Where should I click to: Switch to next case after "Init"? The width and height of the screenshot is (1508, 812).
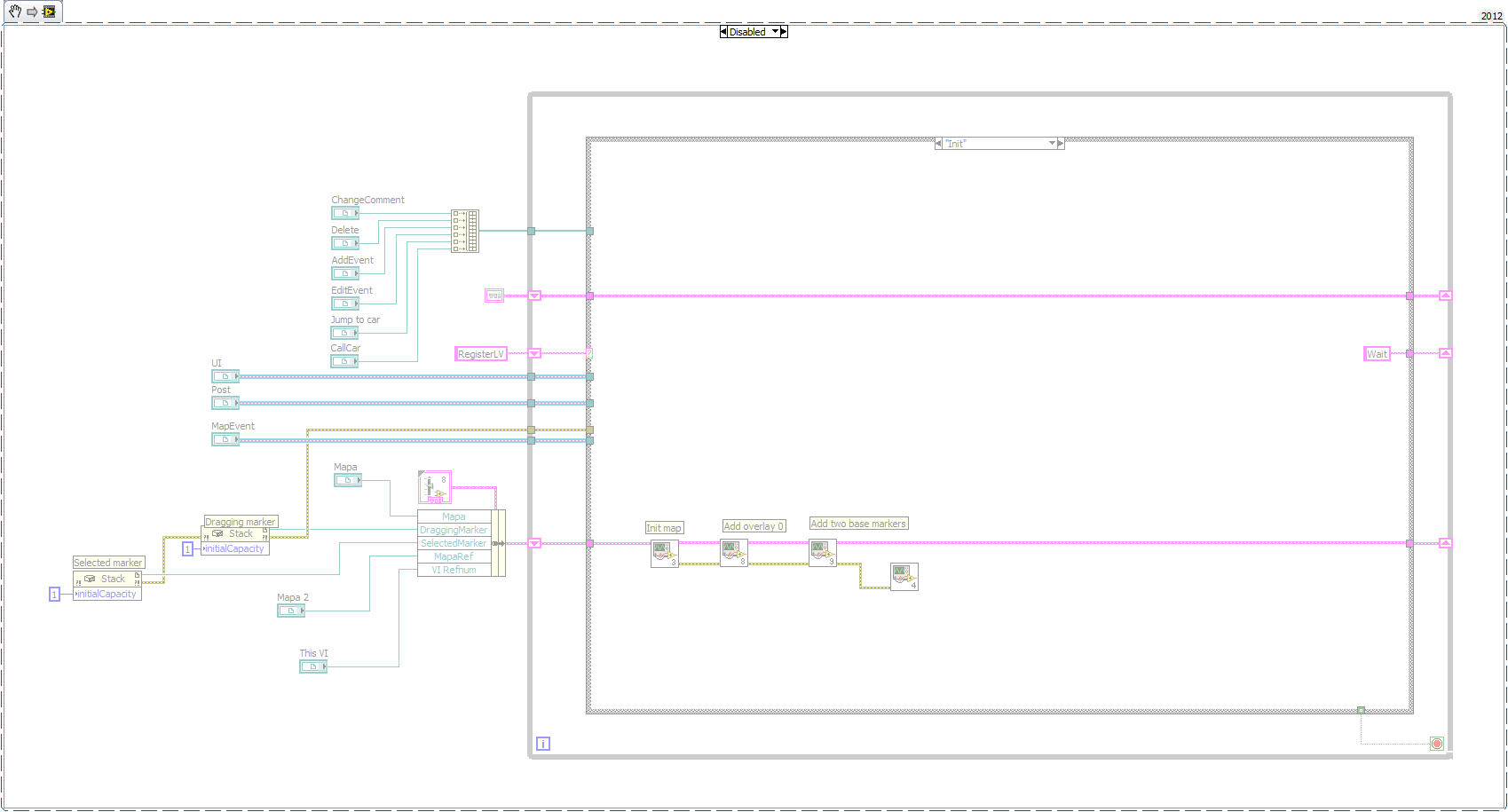(1060, 143)
